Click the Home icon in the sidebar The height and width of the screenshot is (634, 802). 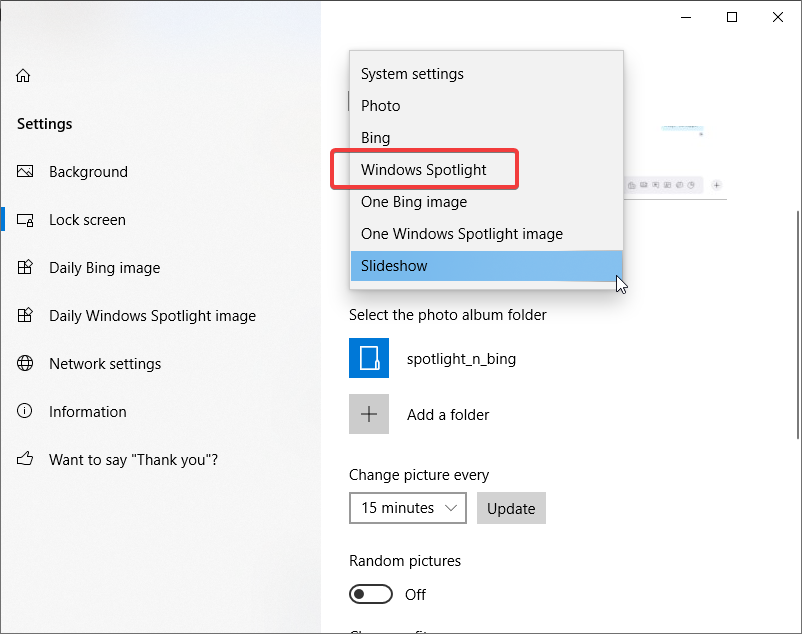pos(23,76)
